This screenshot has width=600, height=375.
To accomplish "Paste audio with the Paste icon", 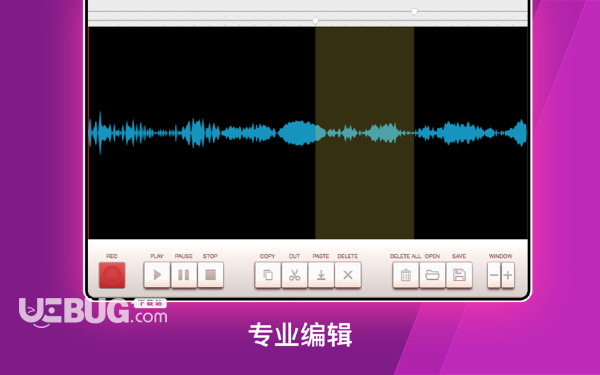I will click(321, 275).
